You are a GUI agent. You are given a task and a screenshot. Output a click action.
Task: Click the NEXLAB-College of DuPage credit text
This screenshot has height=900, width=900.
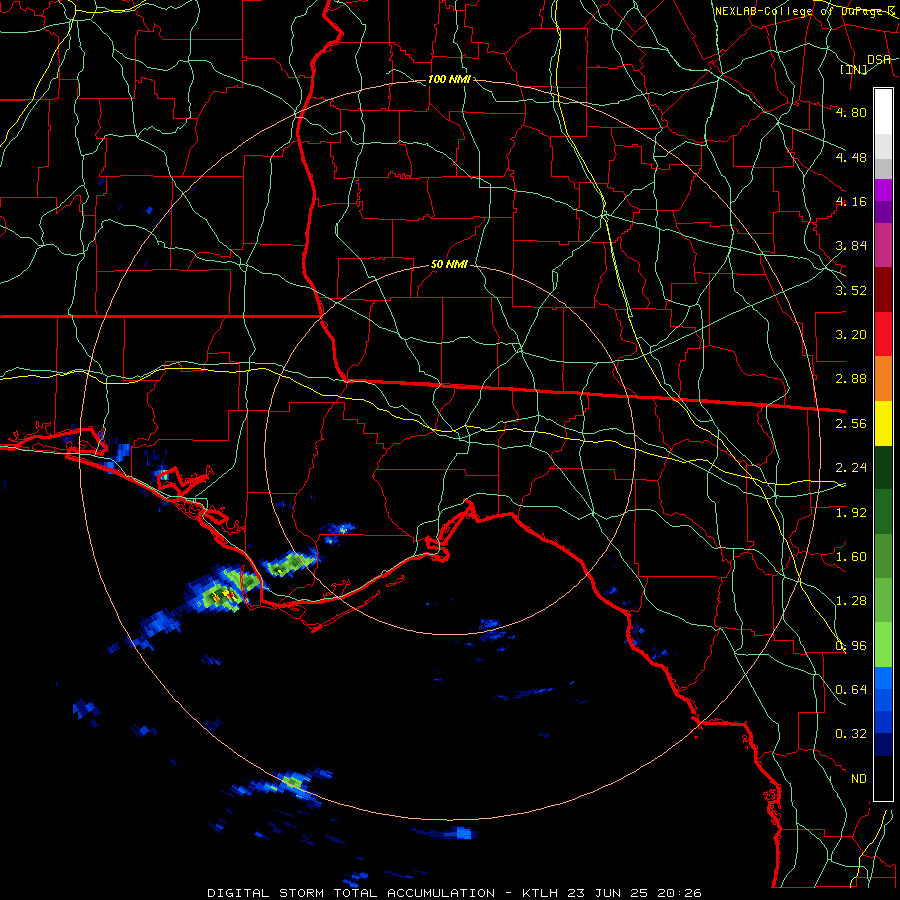click(x=804, y=11)
